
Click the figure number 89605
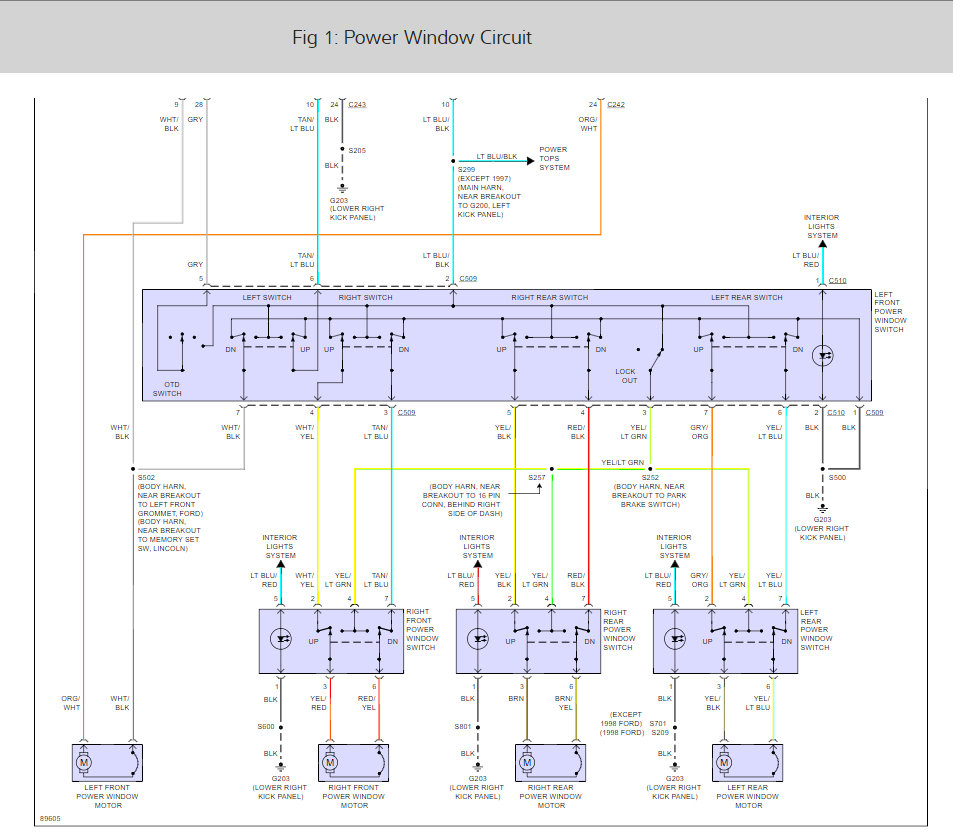50,819
